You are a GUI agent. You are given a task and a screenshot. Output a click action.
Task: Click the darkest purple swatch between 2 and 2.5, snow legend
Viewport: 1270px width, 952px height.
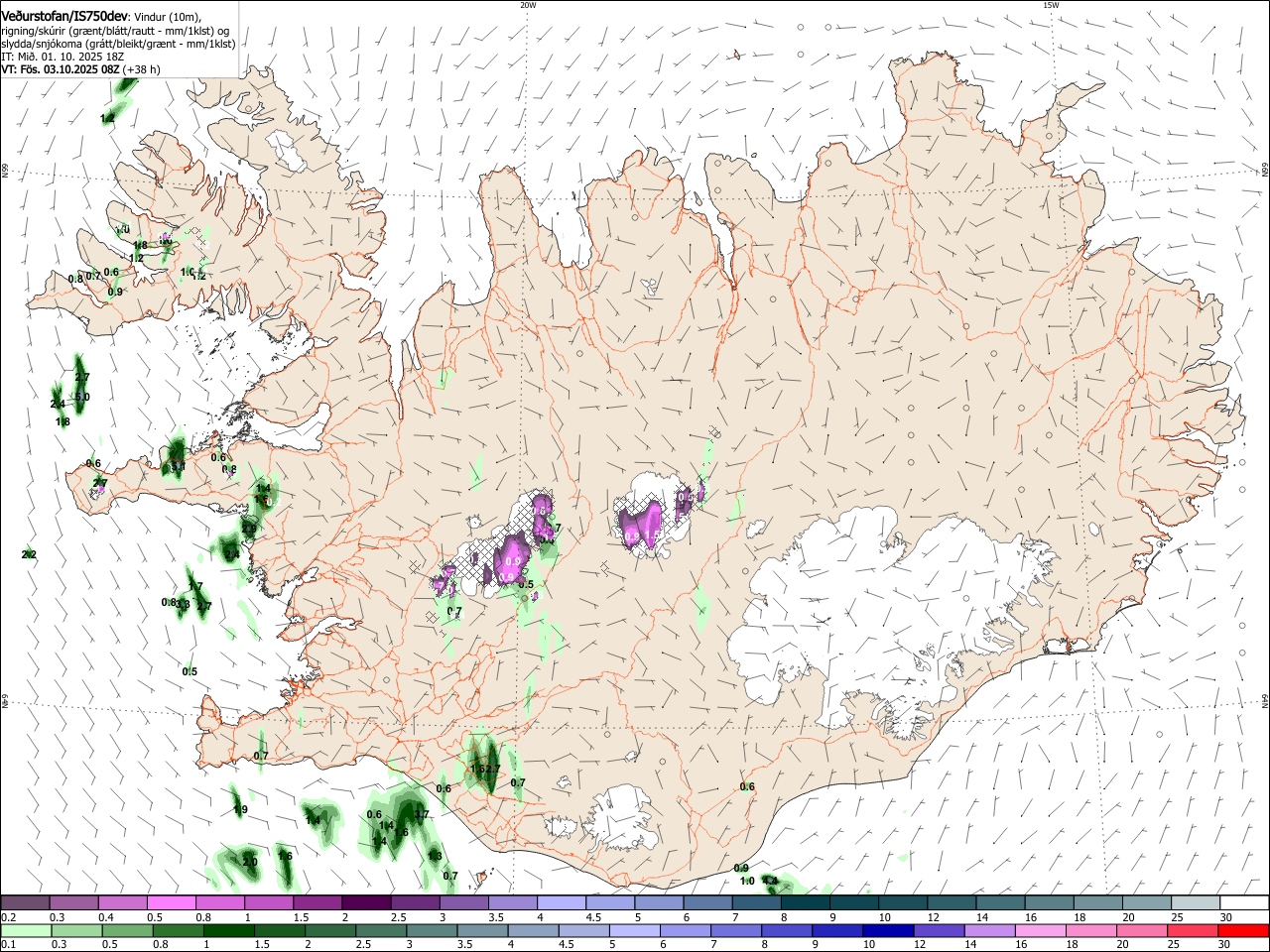click(x=365, y=903)
